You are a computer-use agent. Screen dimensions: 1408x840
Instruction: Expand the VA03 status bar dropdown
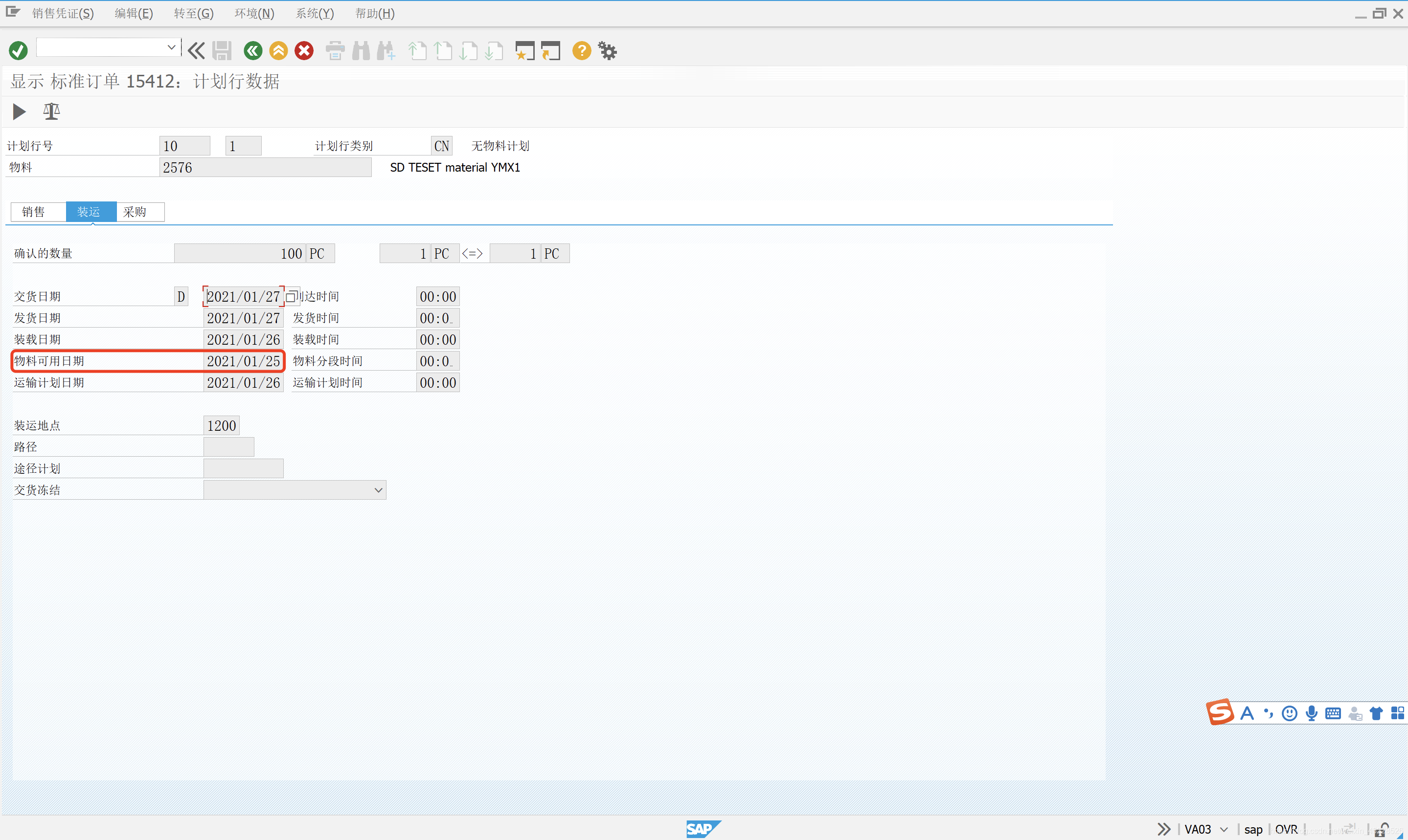[x=1224, y=829]
